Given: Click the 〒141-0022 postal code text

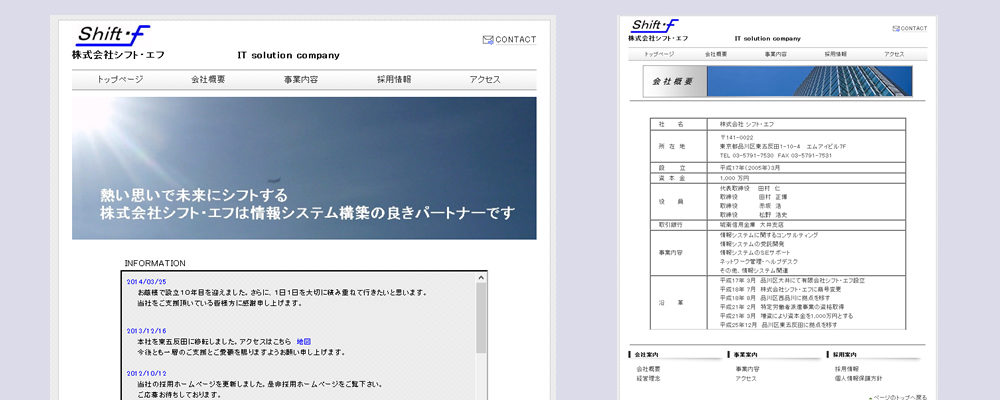Looking at the screenshot, I should click(737, 138).
